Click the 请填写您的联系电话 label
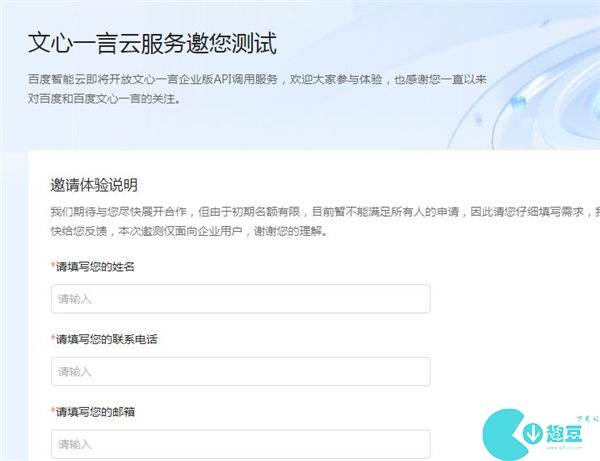The height and width of the screenshot is (461, 600). click(106, 339)
